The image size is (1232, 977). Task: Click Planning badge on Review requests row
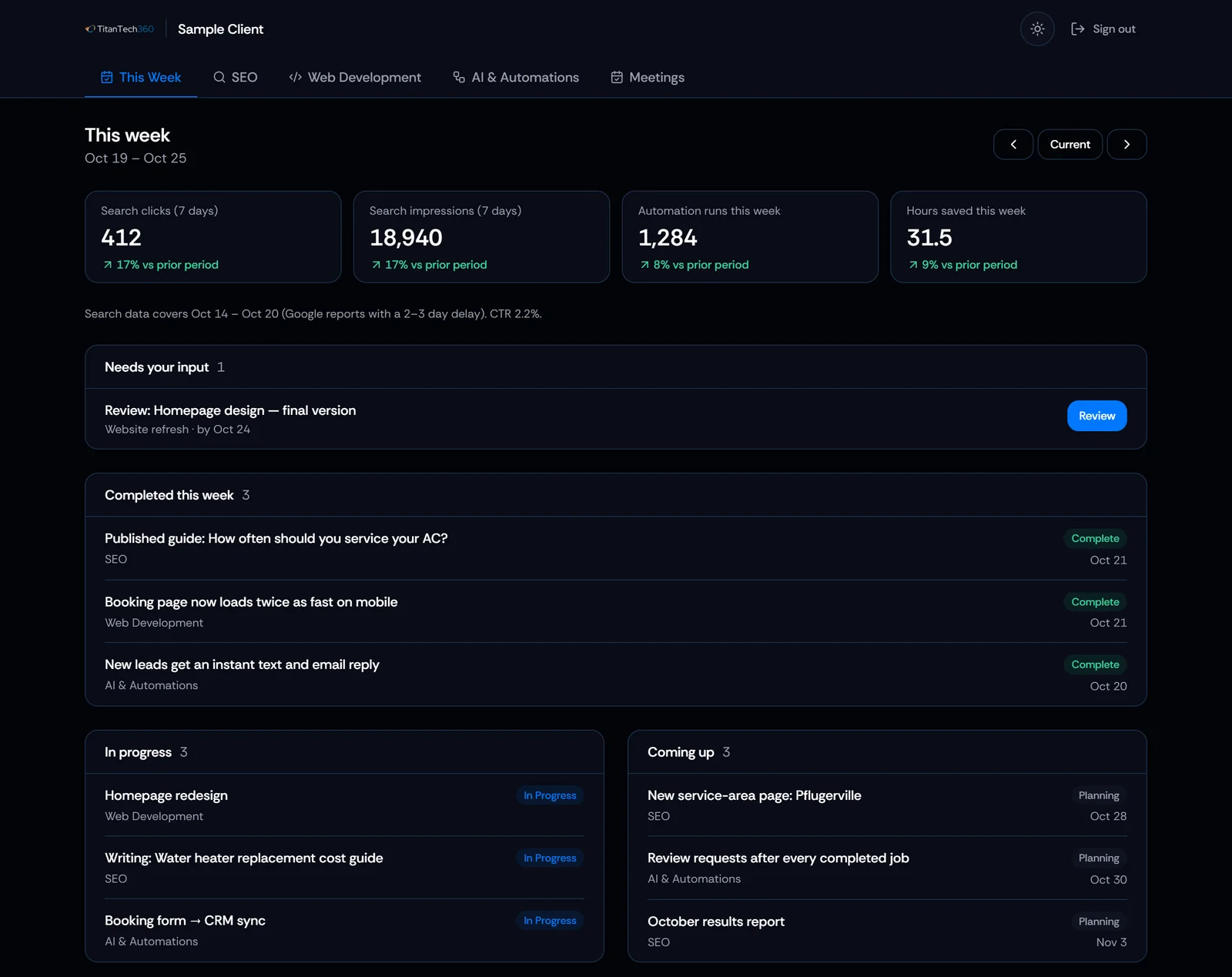(x=1099, y=858)
